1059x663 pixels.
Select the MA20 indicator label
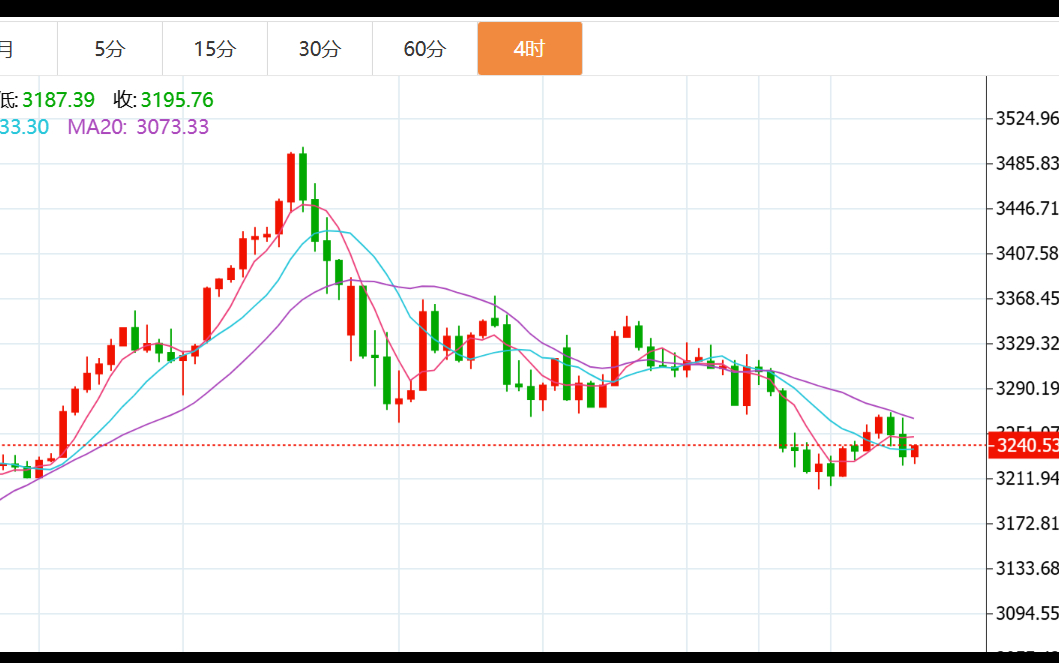point(97,127)
